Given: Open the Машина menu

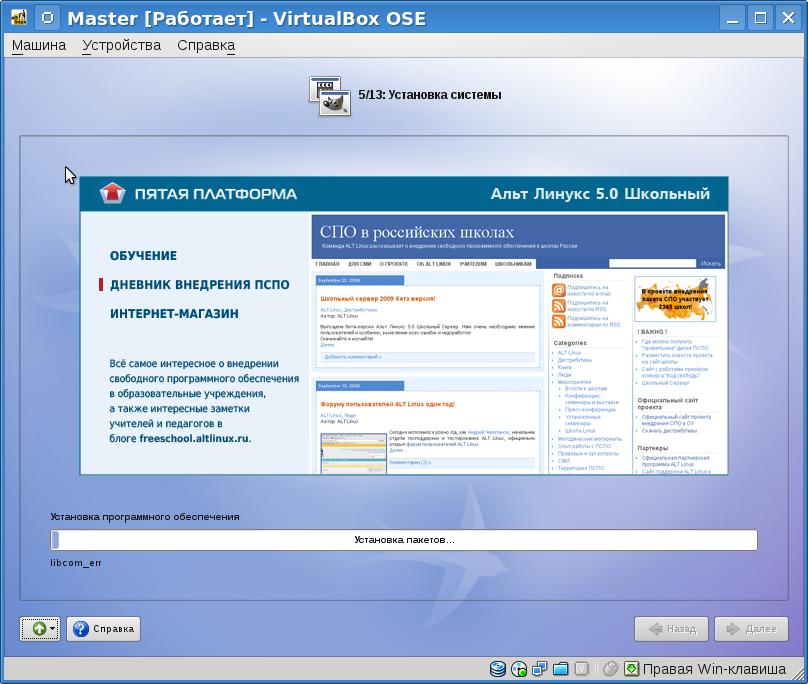Looking at the screenshot, I should coord(38,45).
